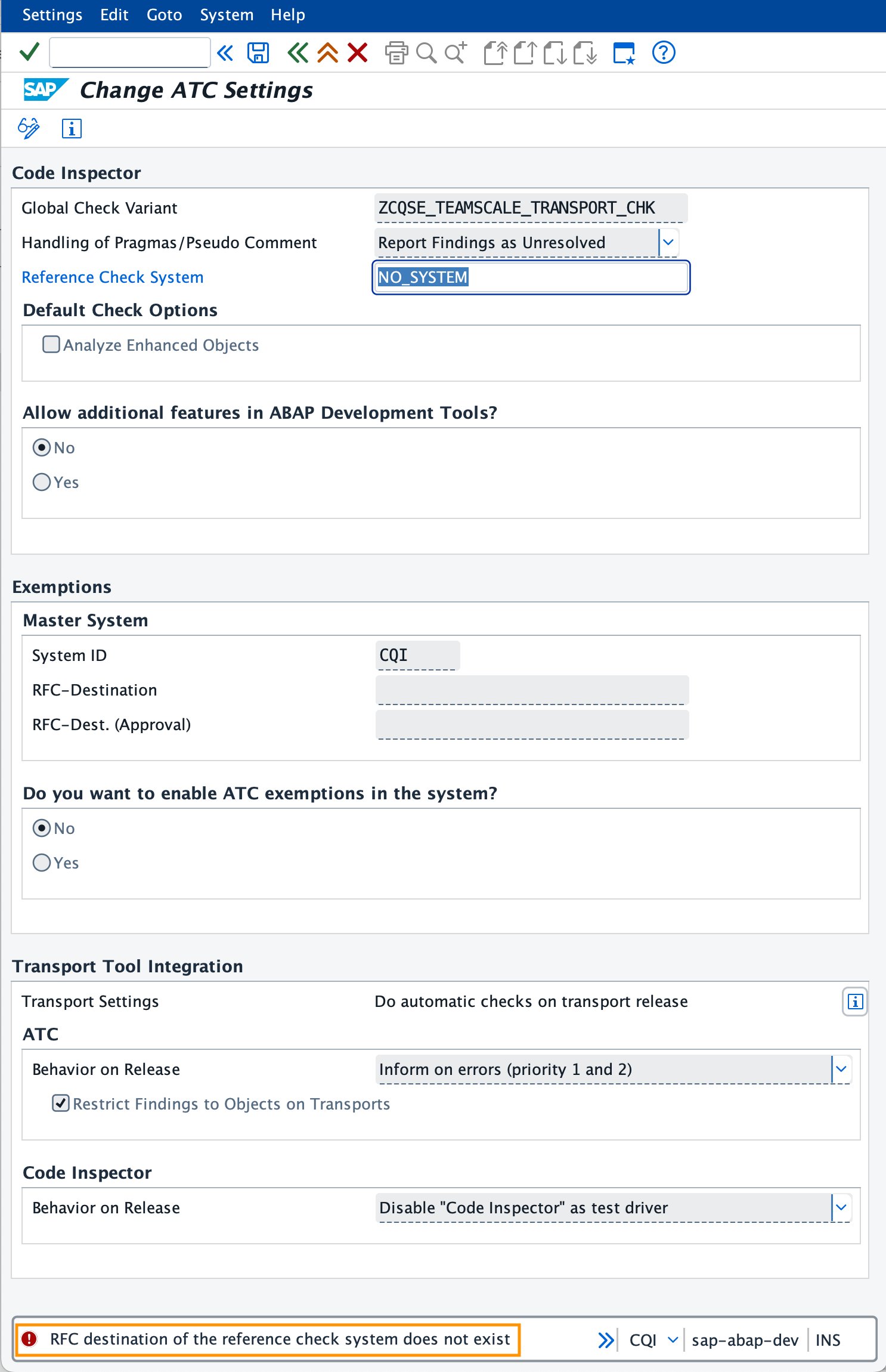Click the orange Exit up-arrows icon
Screen dimensions: 886x1372
(x=328, y=52)
